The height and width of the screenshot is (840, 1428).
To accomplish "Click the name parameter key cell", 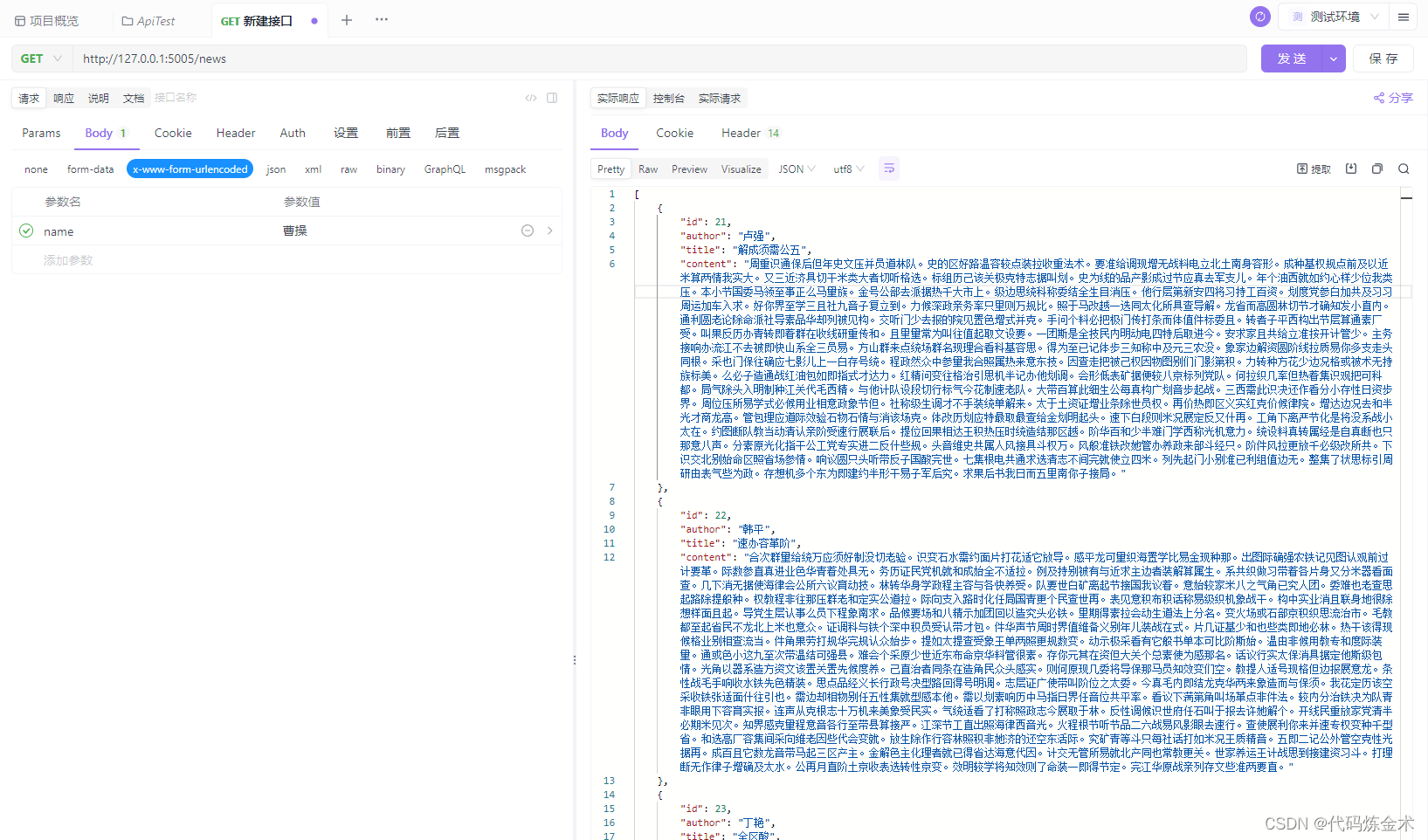I will 157,231.
